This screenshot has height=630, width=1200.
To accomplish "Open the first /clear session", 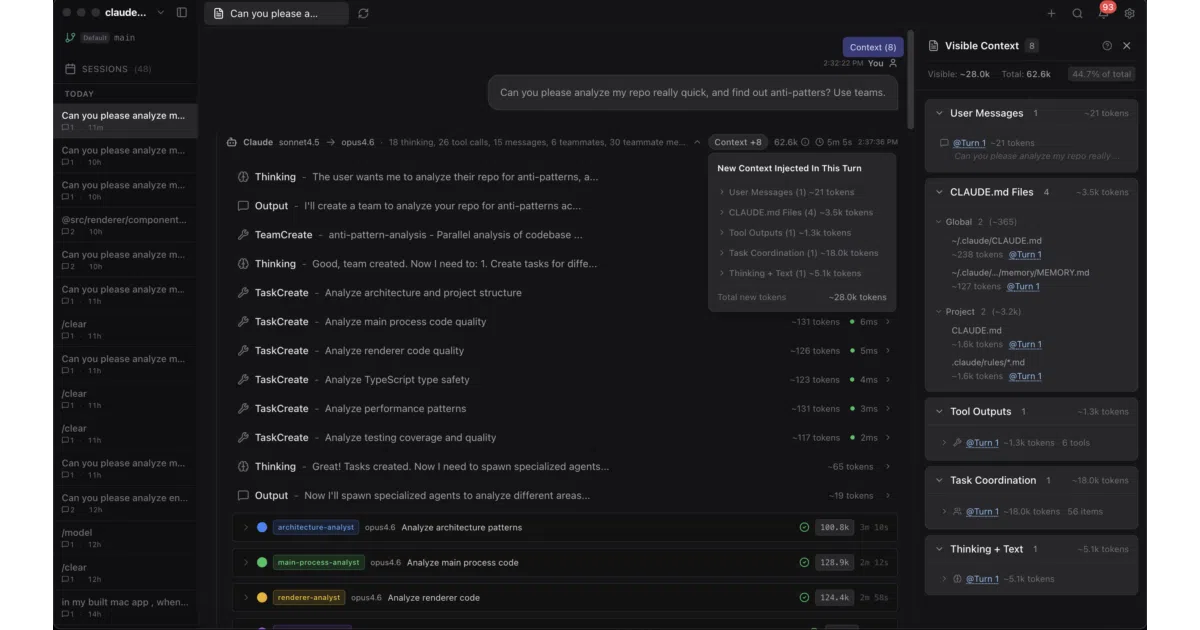I will tap(125, 329).
